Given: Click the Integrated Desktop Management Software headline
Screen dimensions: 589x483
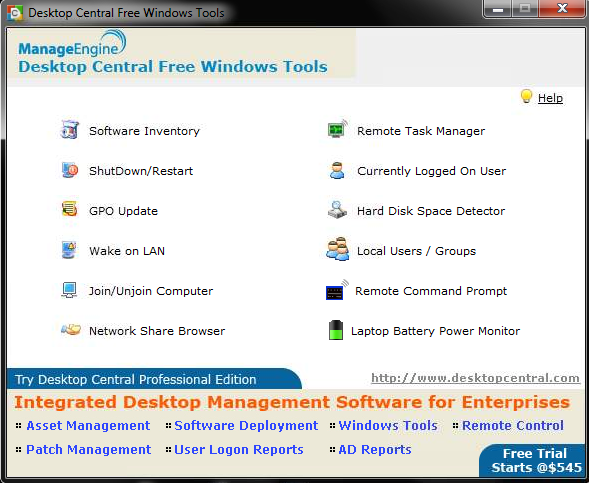Looking at the screenshot, I should click(x=292, y=402).
